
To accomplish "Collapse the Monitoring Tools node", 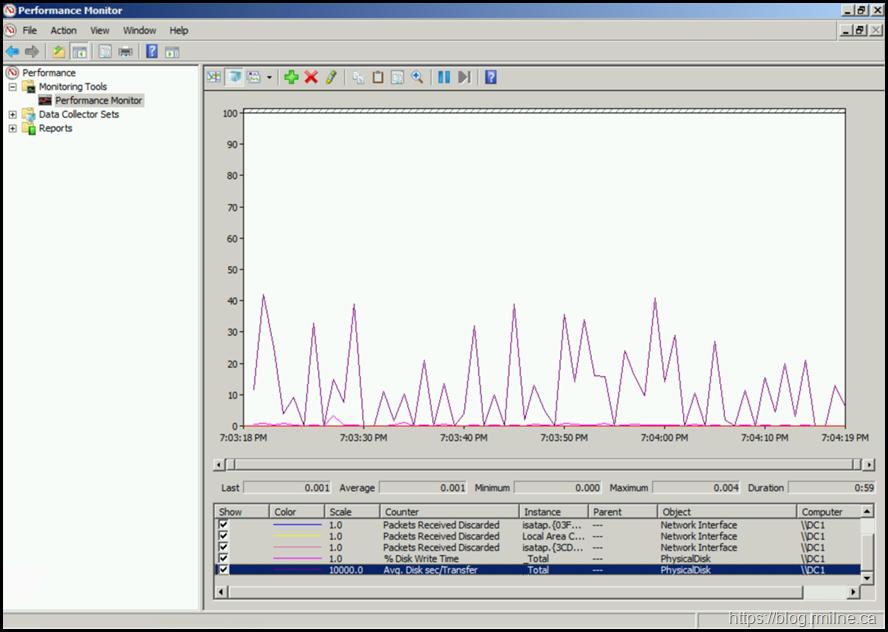I will (x=13, y=87).
